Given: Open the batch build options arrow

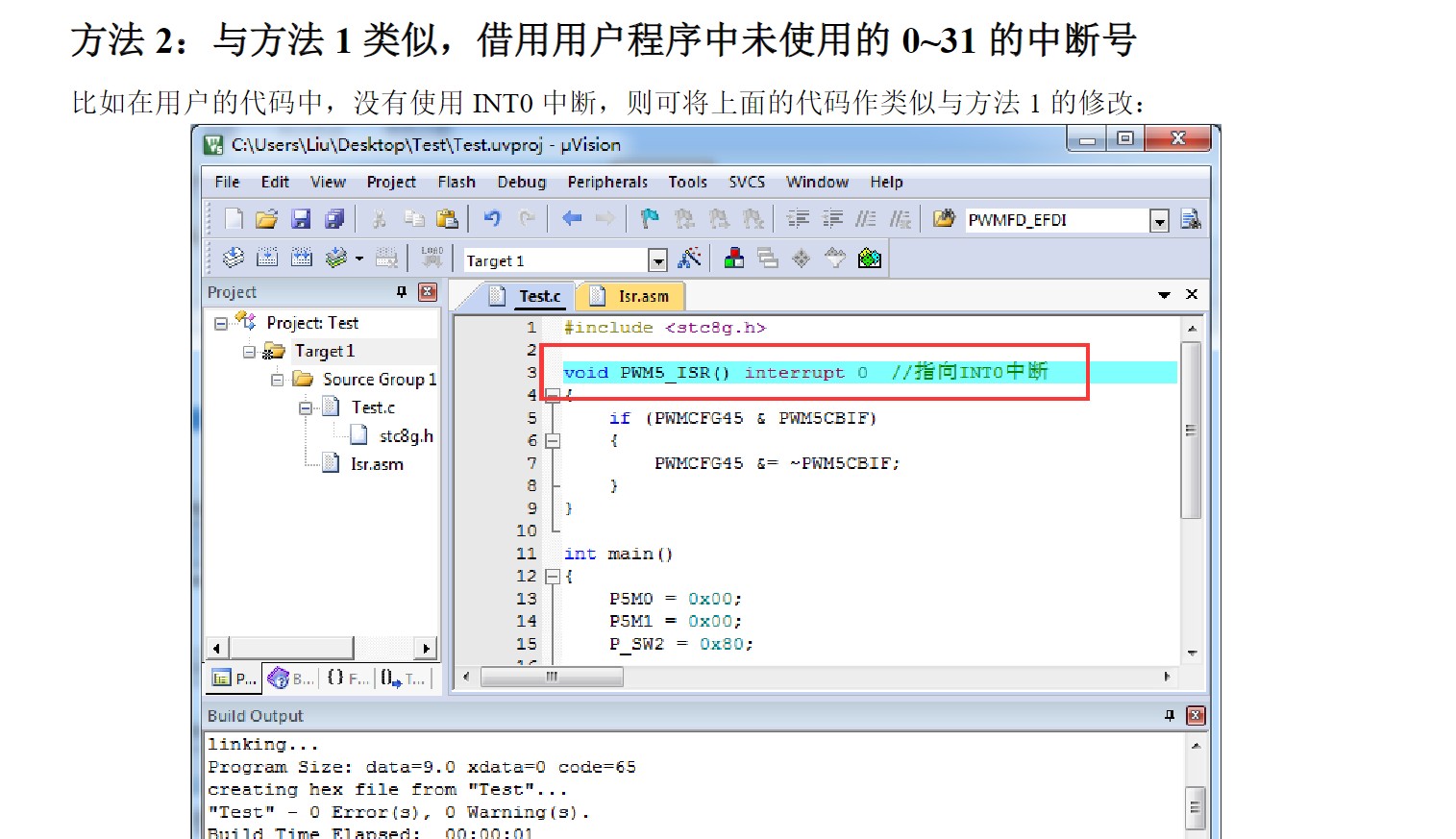Looking at the screenshot, I should tap(359, 259).
